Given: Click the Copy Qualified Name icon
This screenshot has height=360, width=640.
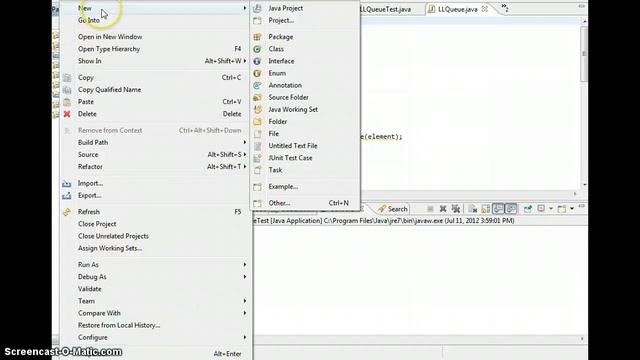Looking at the screenshot, I should [x=67, y=90].
